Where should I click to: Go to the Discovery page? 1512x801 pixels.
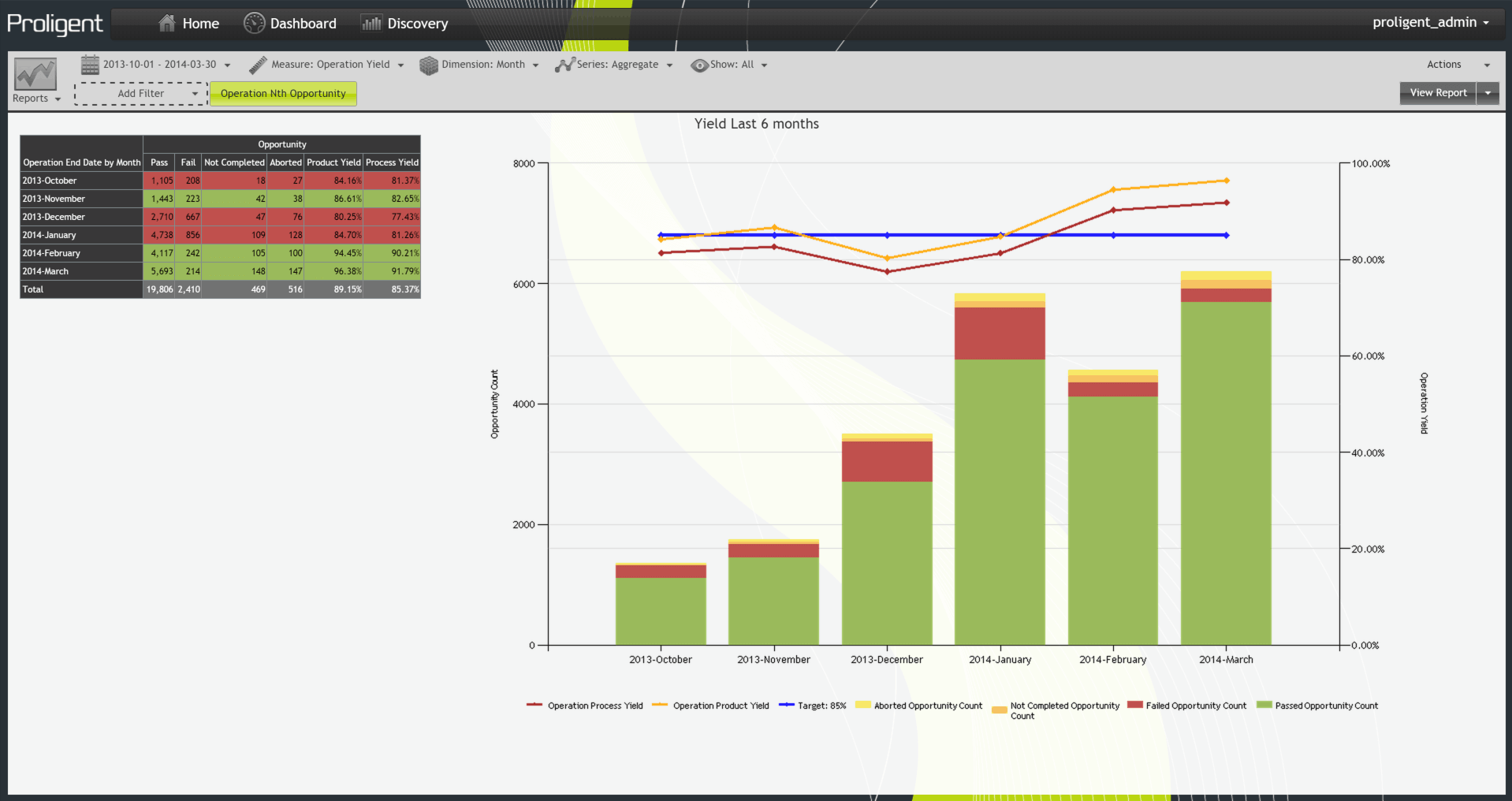417,24
